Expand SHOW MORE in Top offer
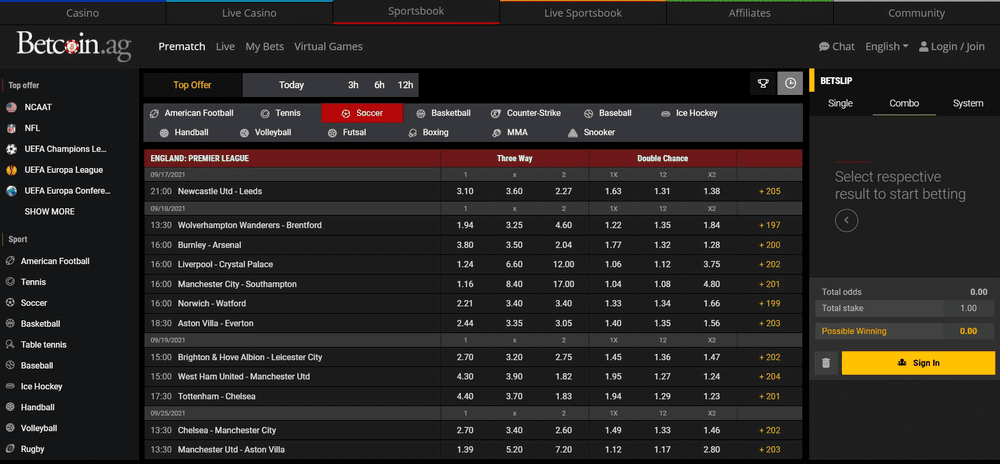1000x464 pixels. pos(50,212)
